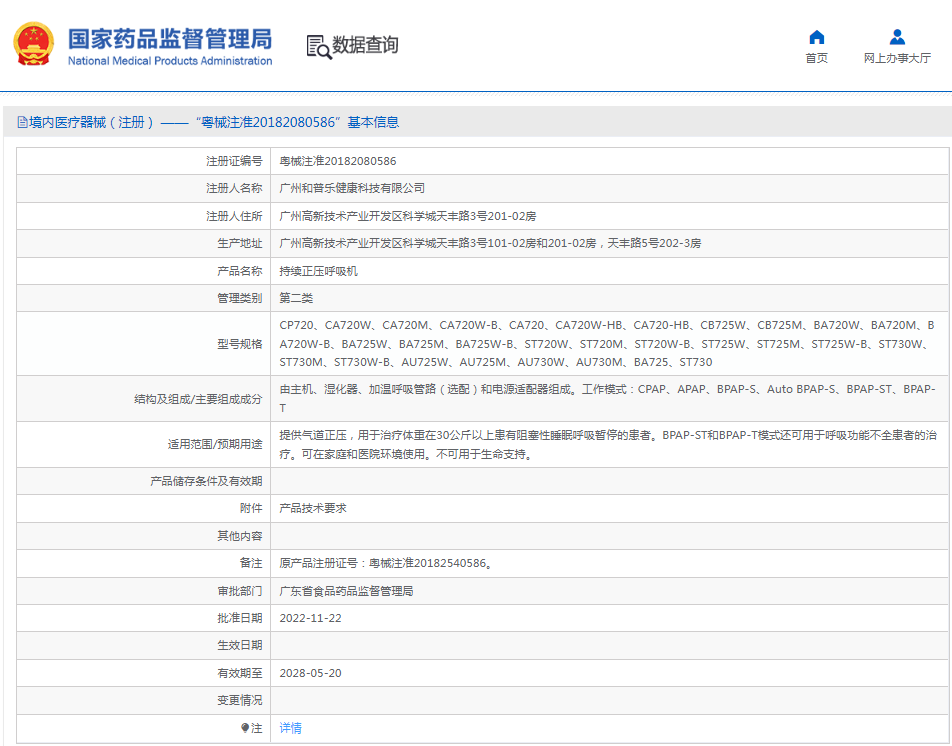The height and width of the screenshot is (746, 952).
Task: Click the document icon before 境内医疗器械（注册）
Action: [22, 121]
